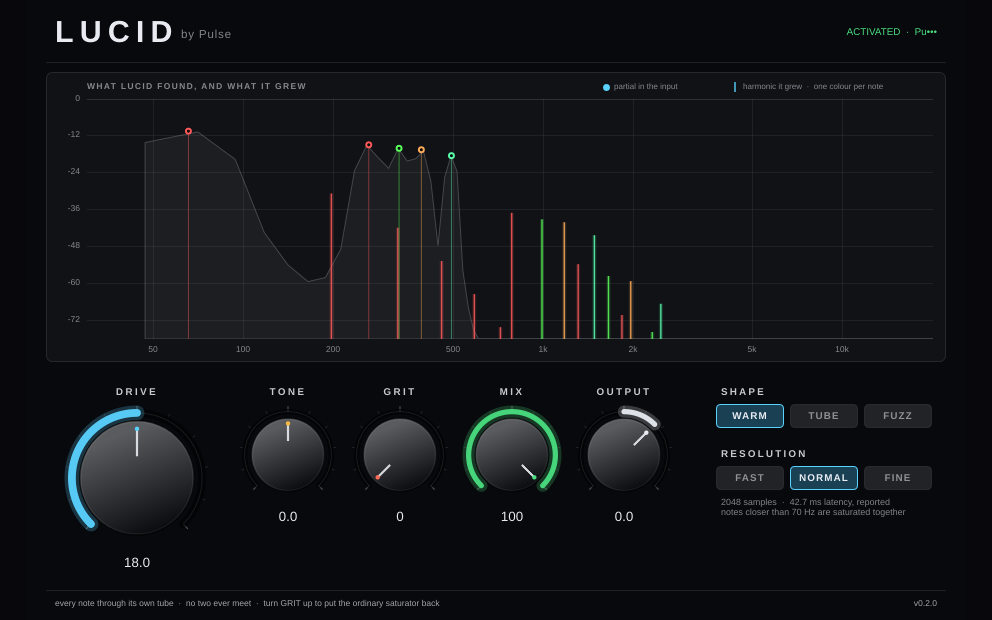
Task: Select the TUBE shape button
Action: pos(824,416)
